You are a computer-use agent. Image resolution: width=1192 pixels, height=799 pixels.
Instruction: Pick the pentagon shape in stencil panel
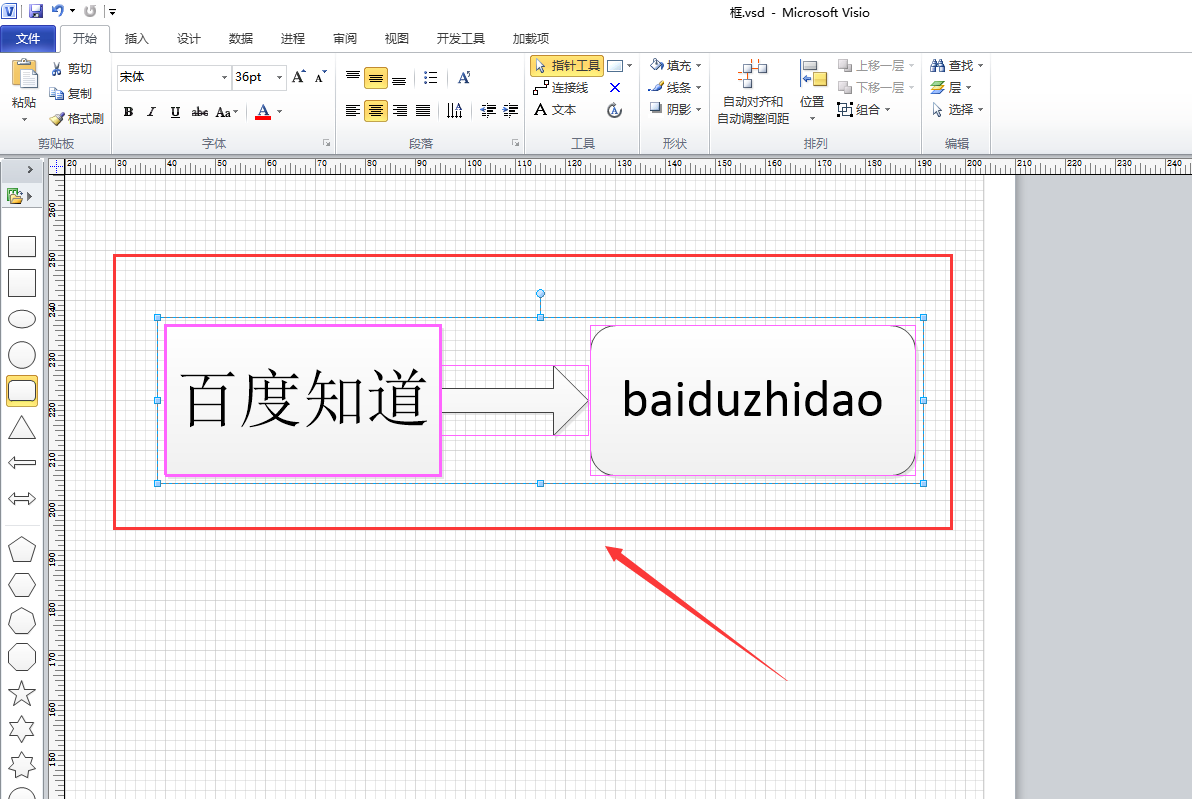click(x=22, y=550)
